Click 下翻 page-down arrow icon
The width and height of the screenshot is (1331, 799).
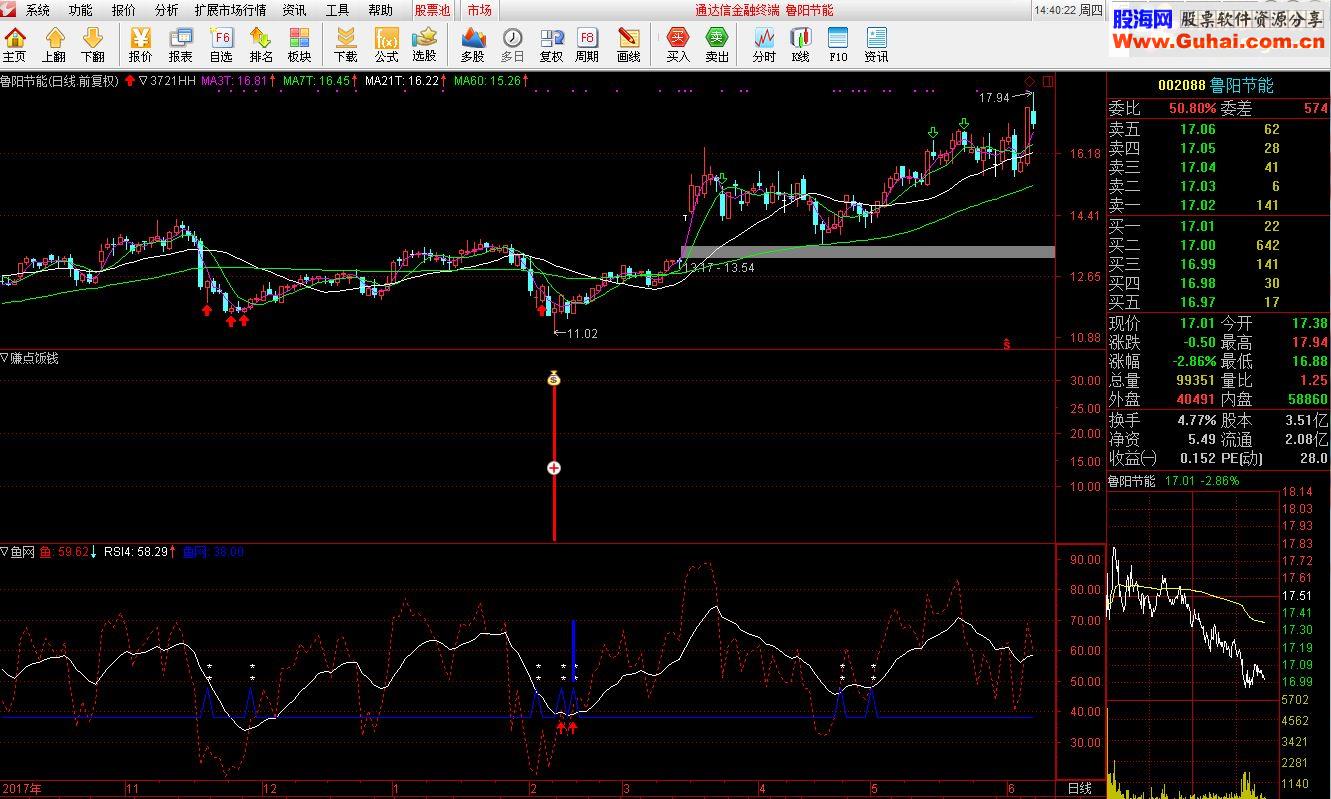point(92,45)
